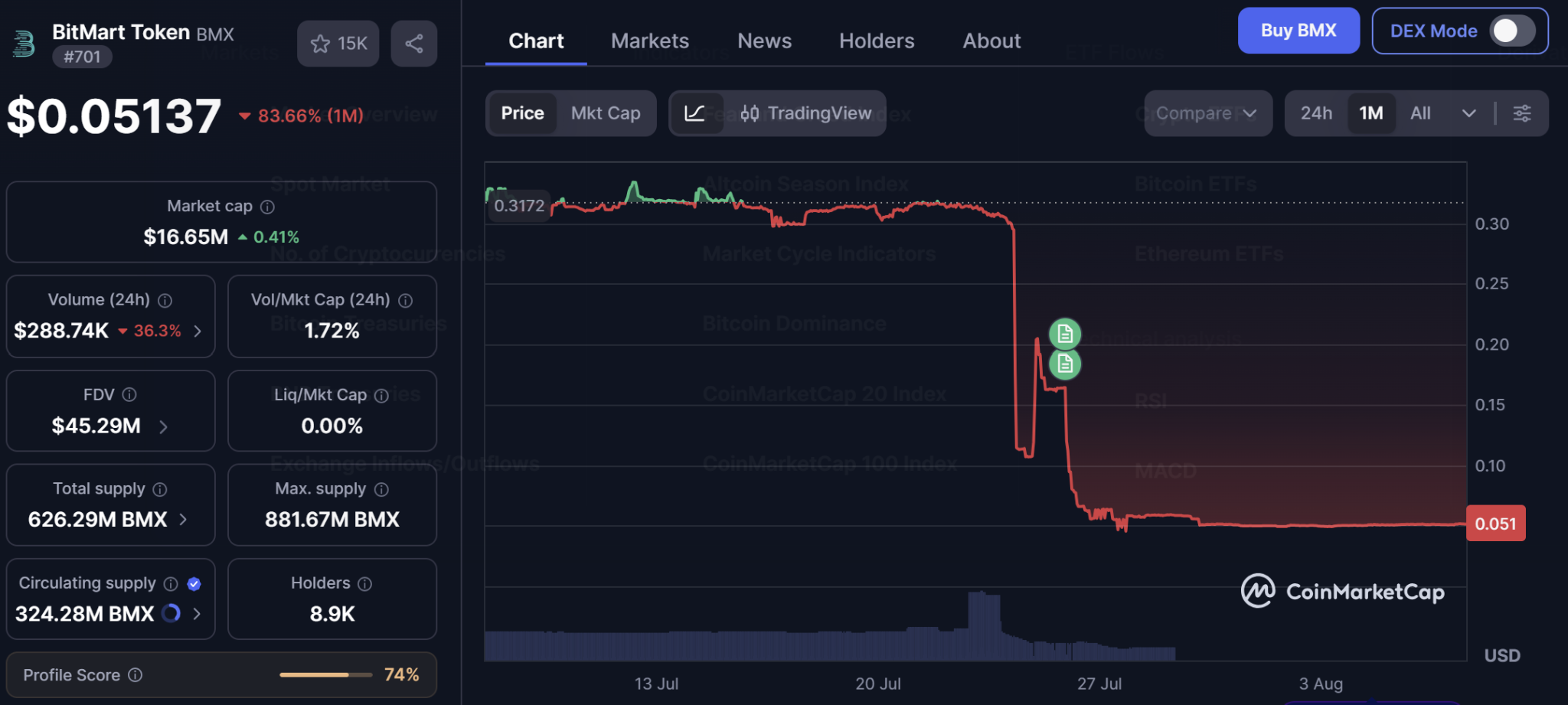The width and height of the screenshot is (1568, 705).
Task: Open the share options icon
Action: click(414, 44)
